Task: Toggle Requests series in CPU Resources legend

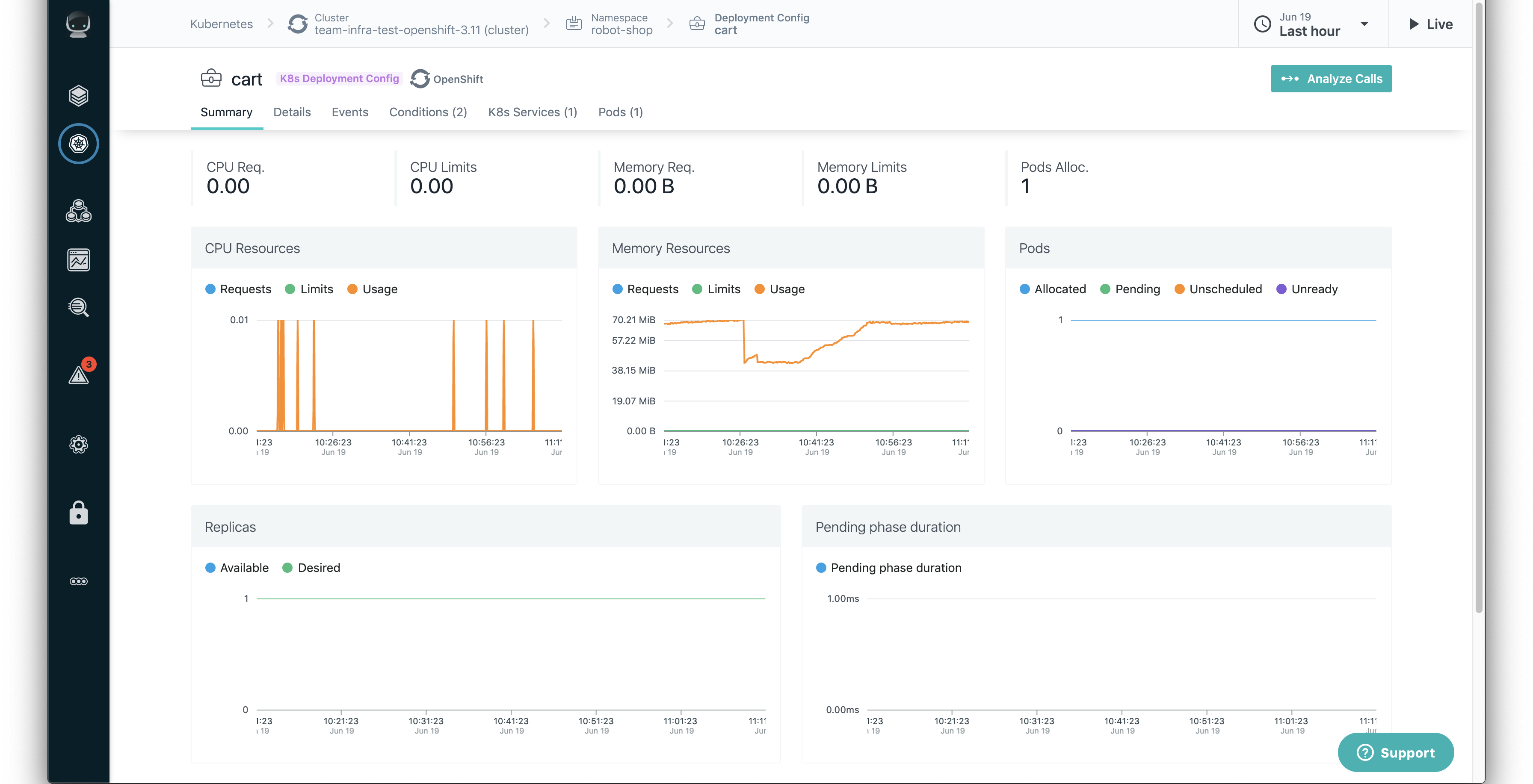Action: pyautogui.click(x=238, y=289)
